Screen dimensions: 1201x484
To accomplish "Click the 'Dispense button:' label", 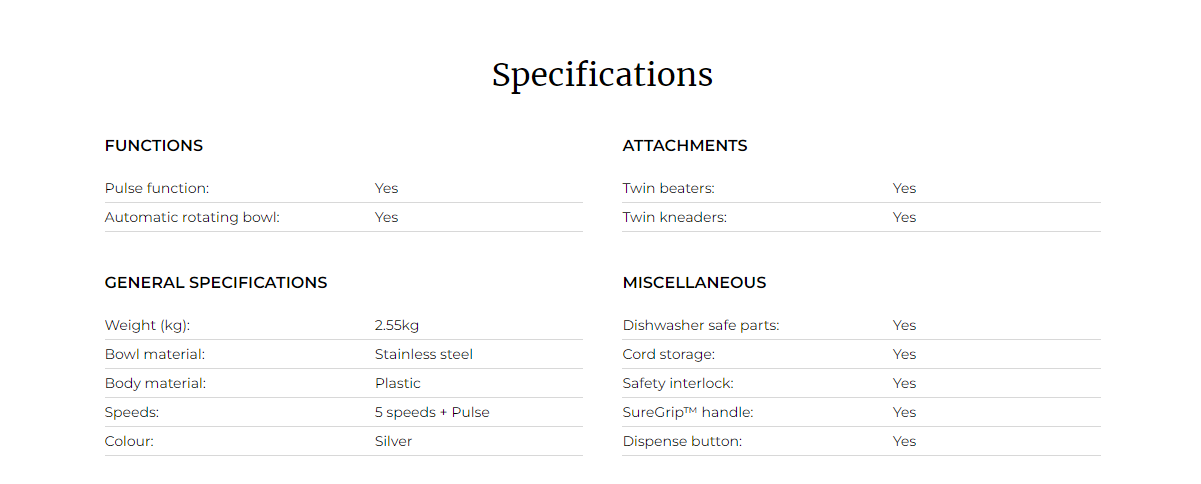I will pos(682,441).
